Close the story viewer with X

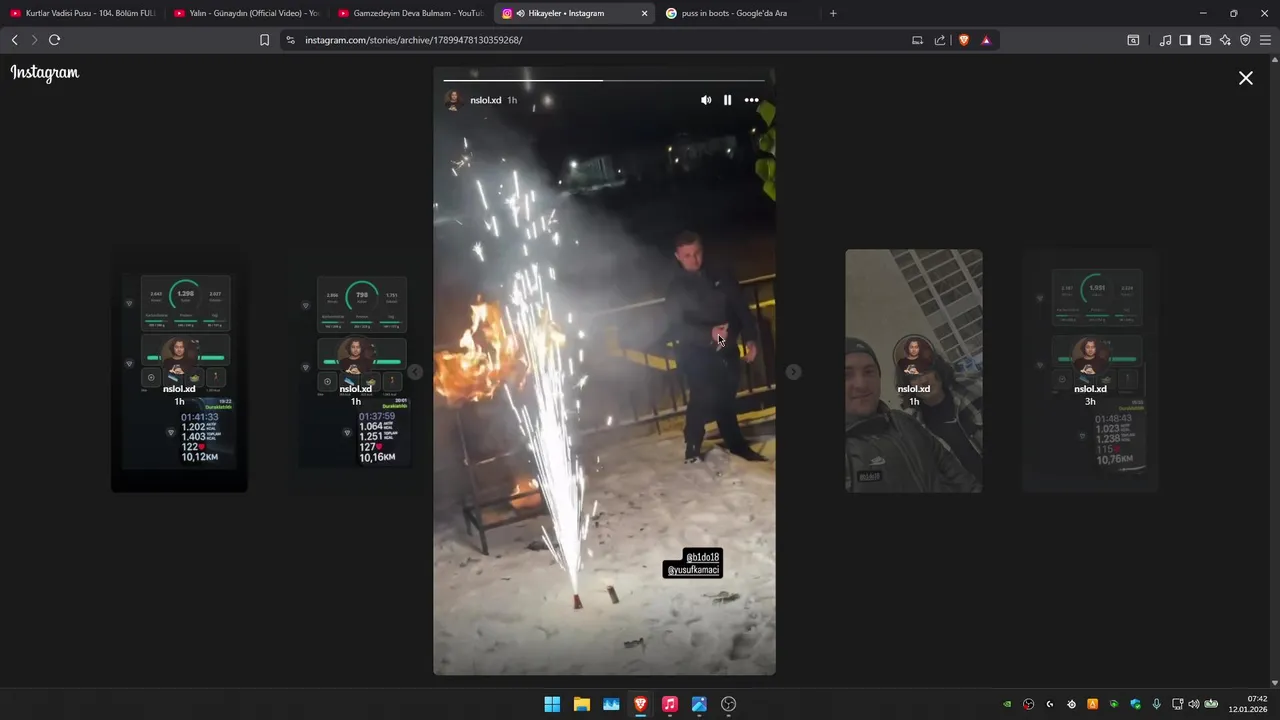pyautogui.click(x=1246, y=78)
